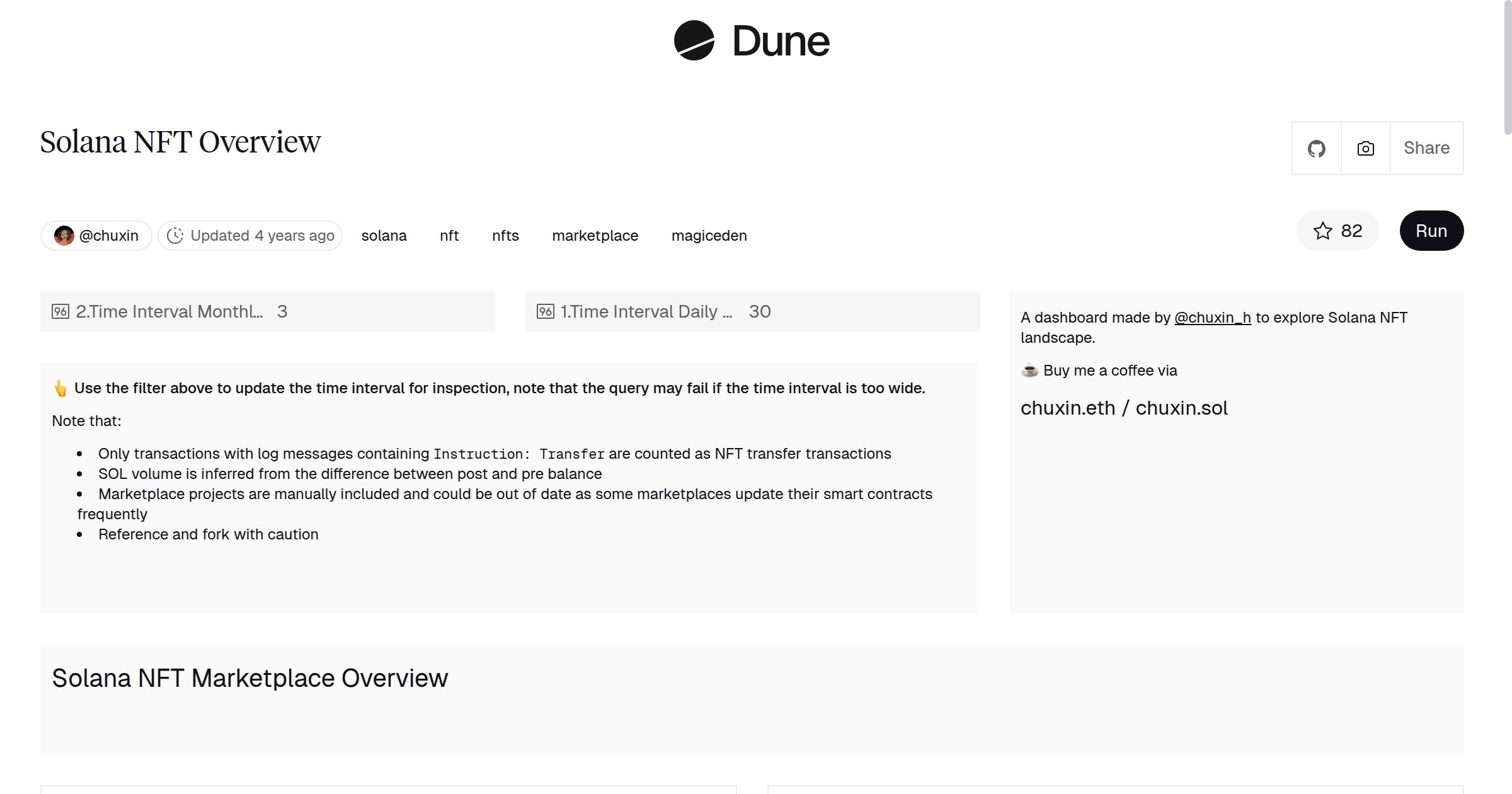Image resolution: width=1512 pixels, height=794 pixels.
Task: Take a screenshot using the camera icon
Action: [1365, 147]
